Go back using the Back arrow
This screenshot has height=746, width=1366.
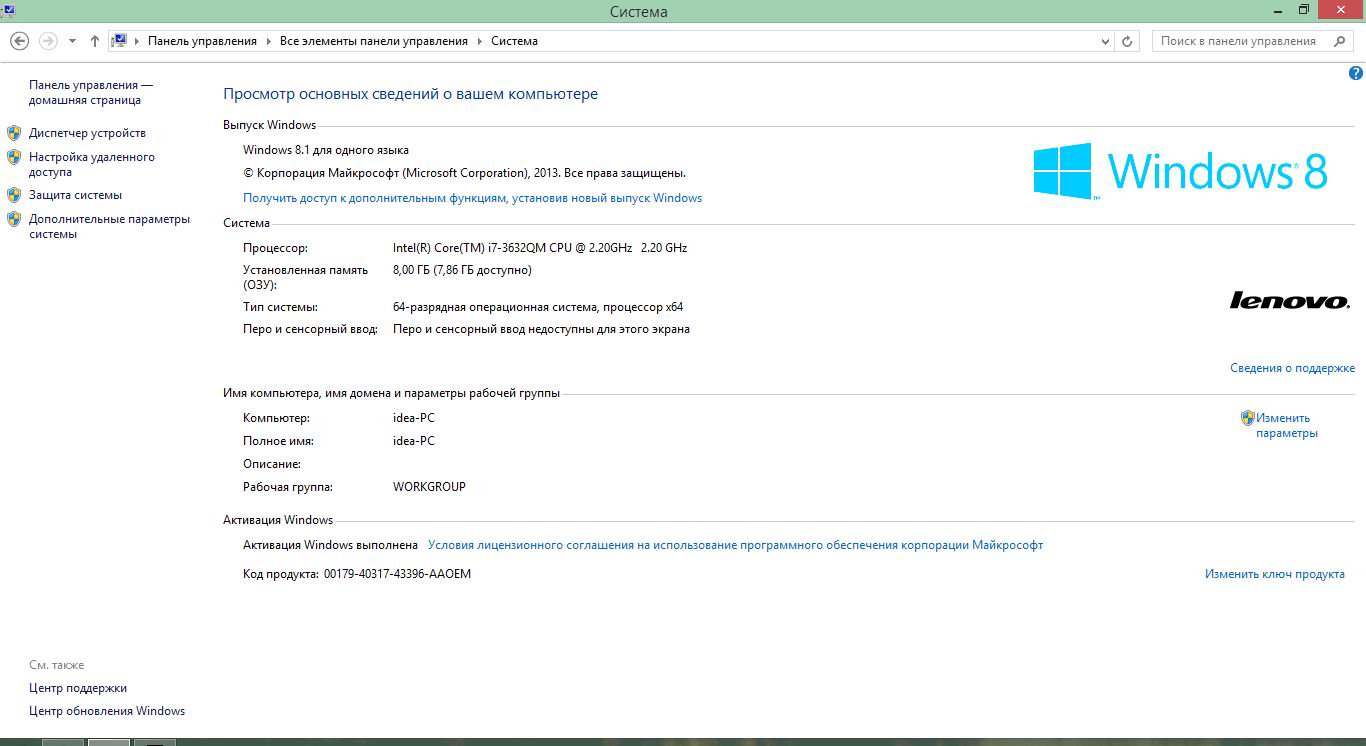click(19, 41)
